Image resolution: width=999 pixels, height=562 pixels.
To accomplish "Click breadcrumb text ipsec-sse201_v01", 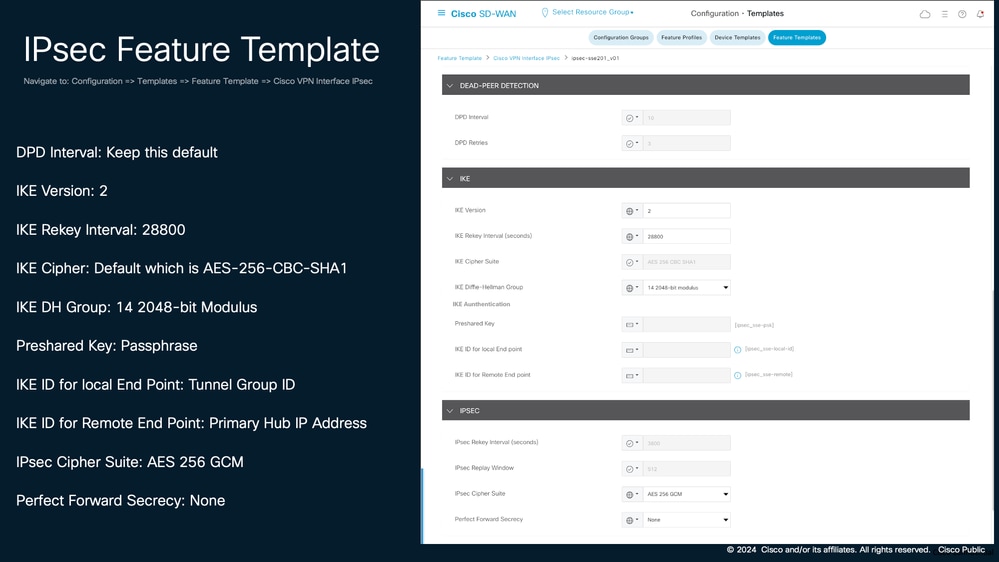I will pyautogui.click(x=595, y=58).
